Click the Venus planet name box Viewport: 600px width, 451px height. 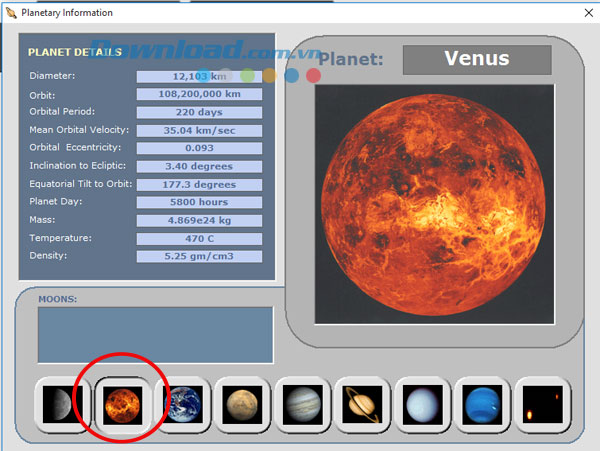coord(476,59)
